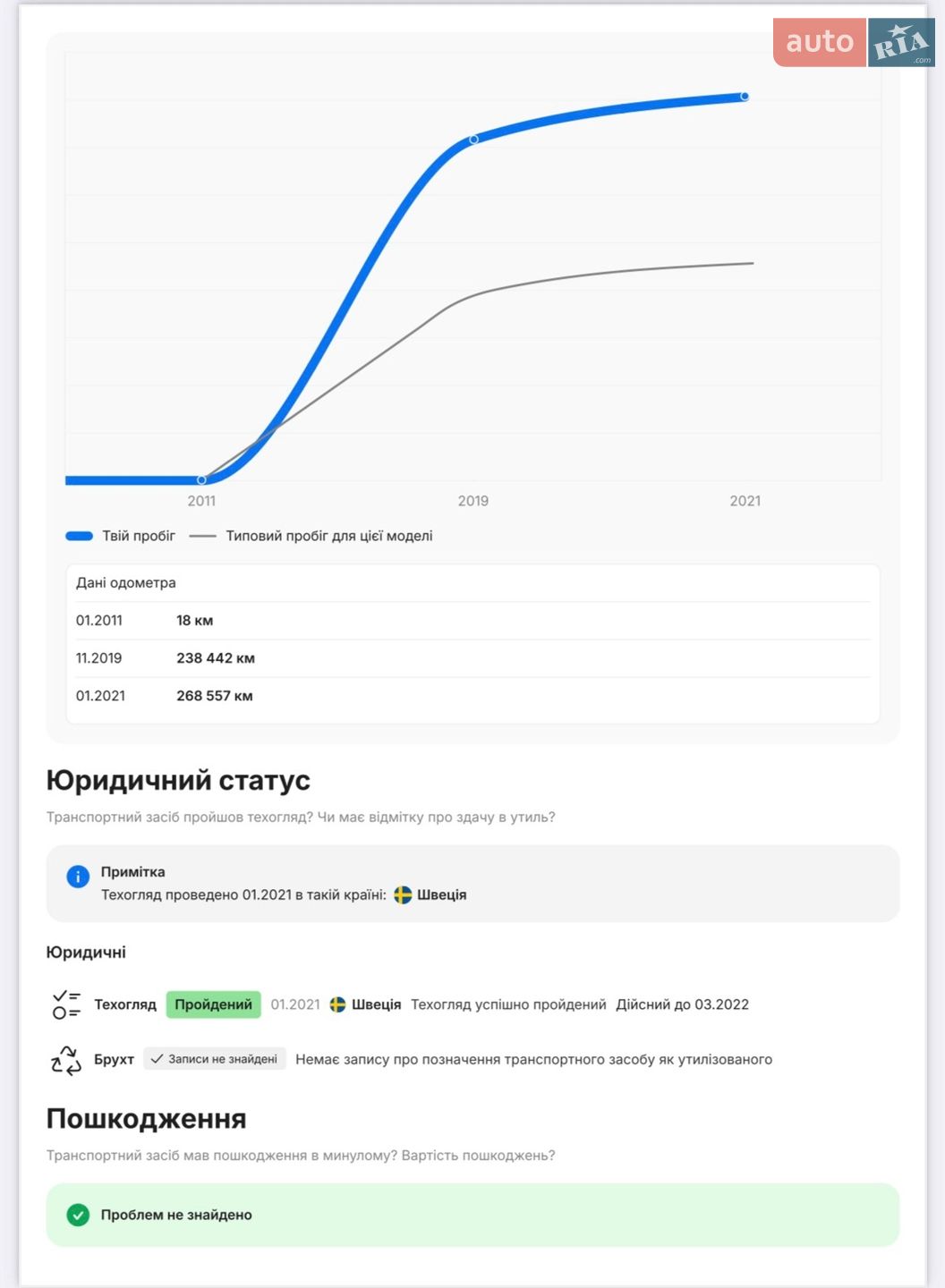Image resolution: width=945 pixels, height=1288 pixels.
Task: Click the 2021 data point on blue line
Action: pos(745,97)
